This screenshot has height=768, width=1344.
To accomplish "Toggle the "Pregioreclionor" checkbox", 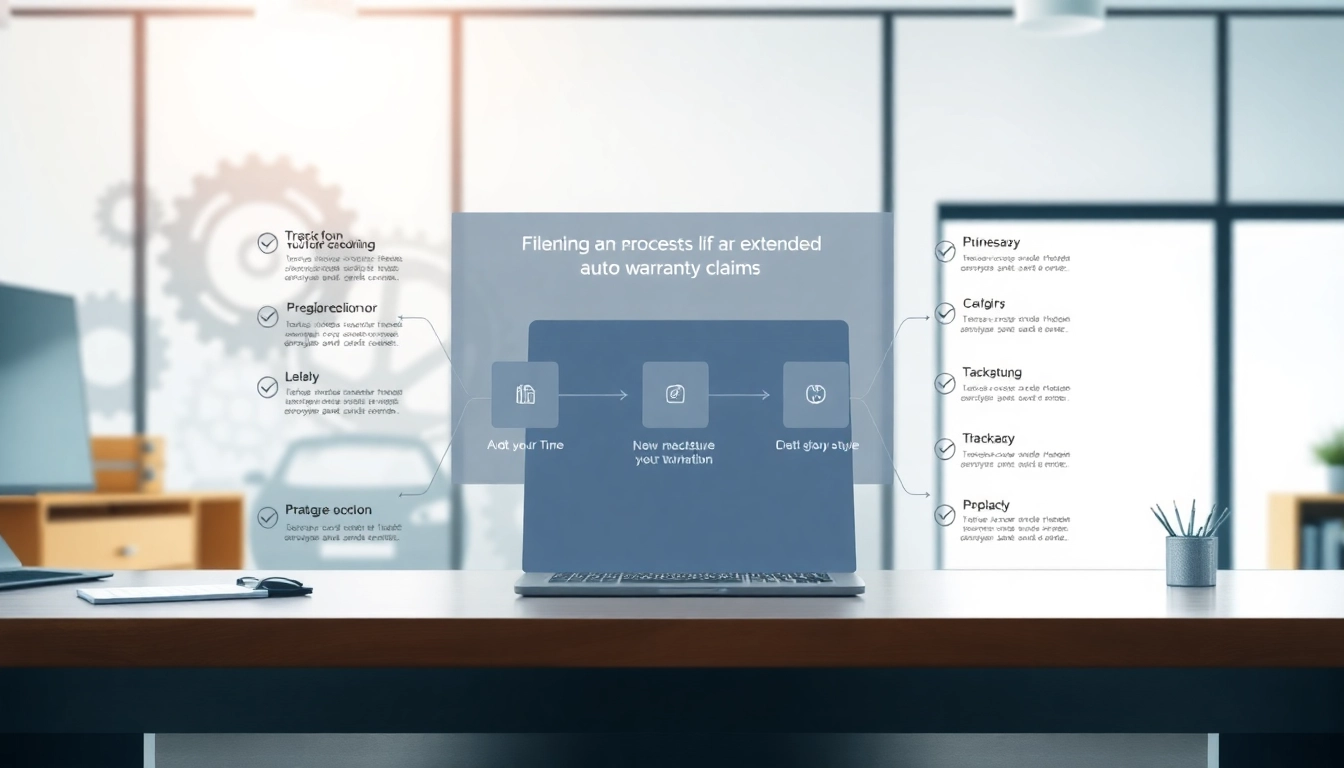I will point(268,317).
